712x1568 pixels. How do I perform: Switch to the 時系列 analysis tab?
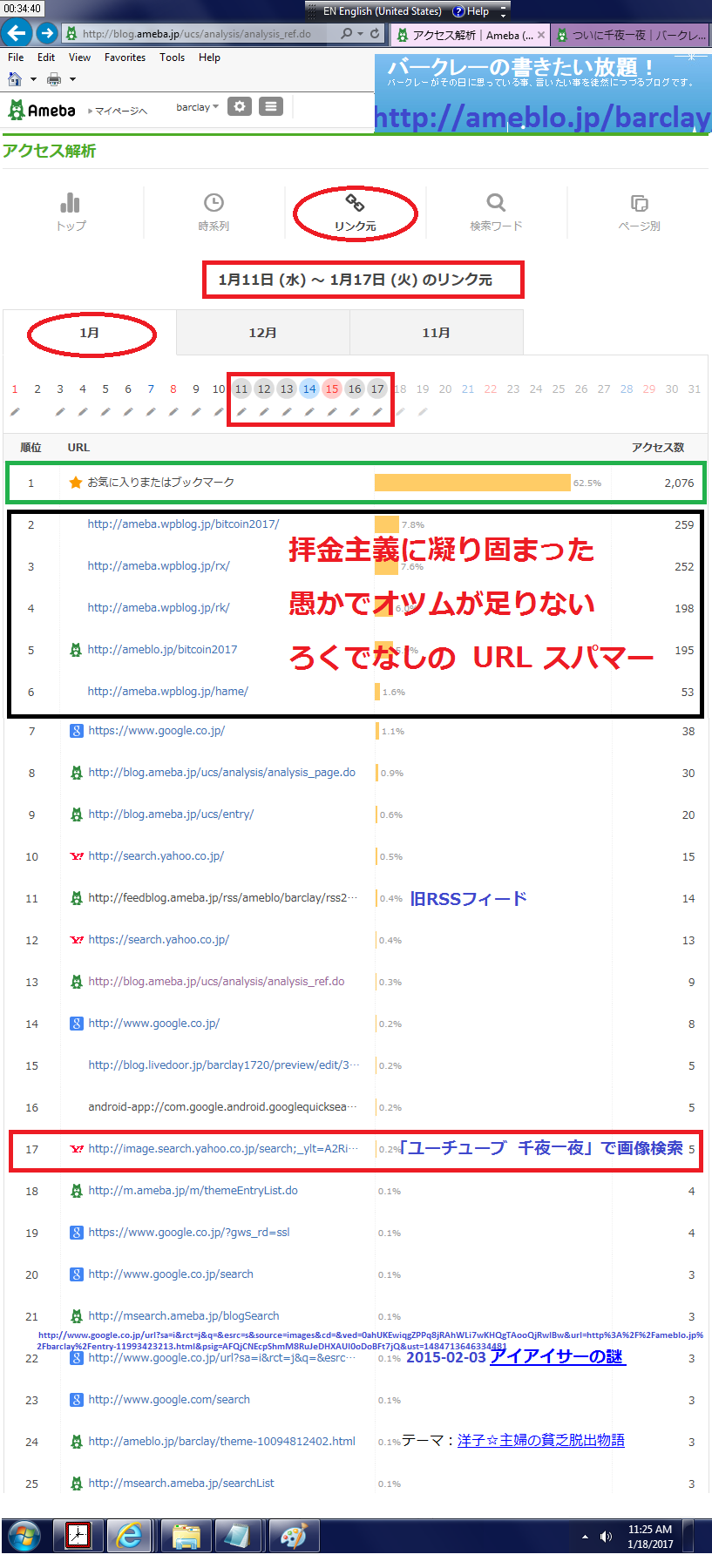tap(214, 213)
